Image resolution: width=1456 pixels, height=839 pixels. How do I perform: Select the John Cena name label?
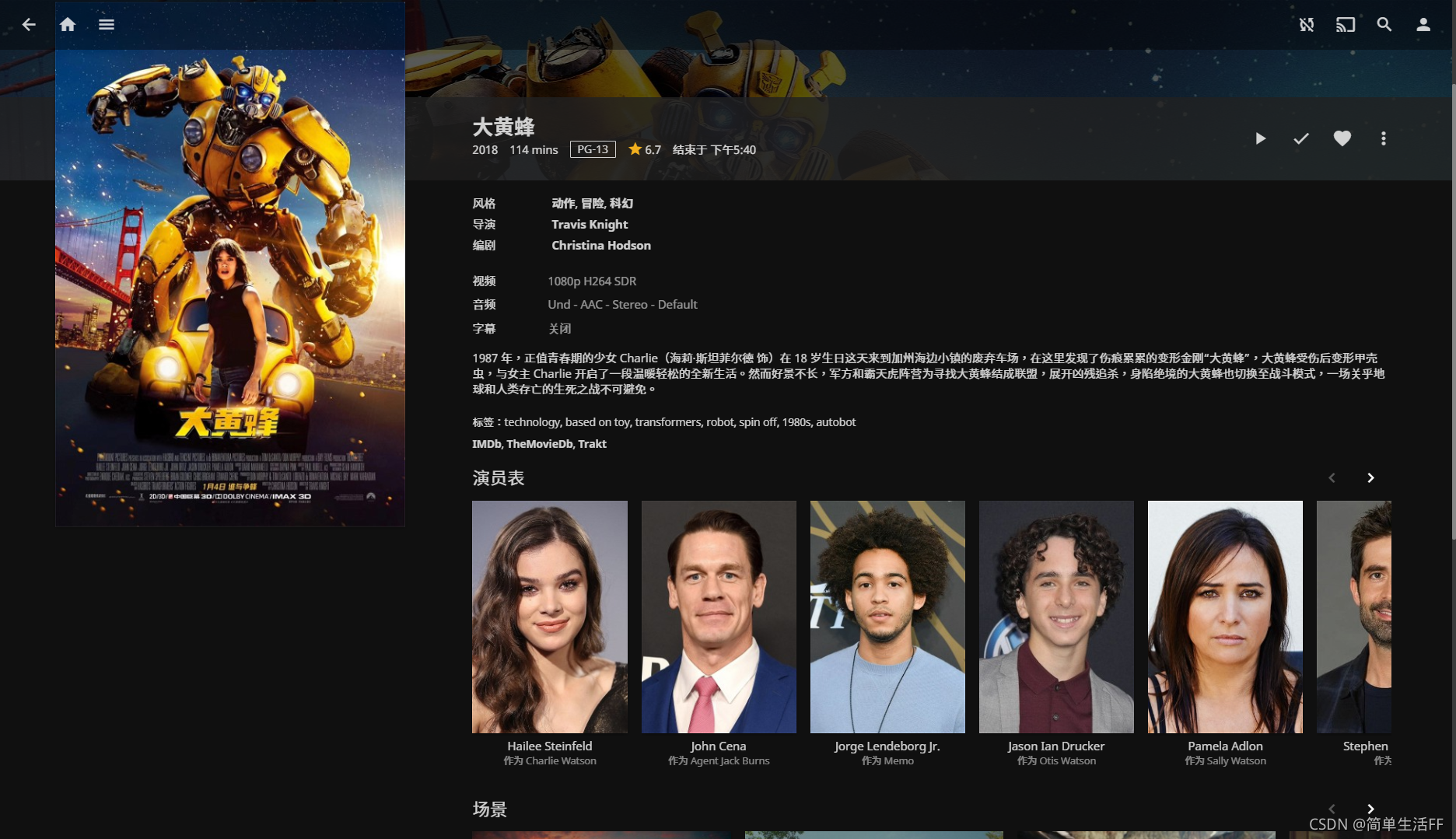(719, 746)
